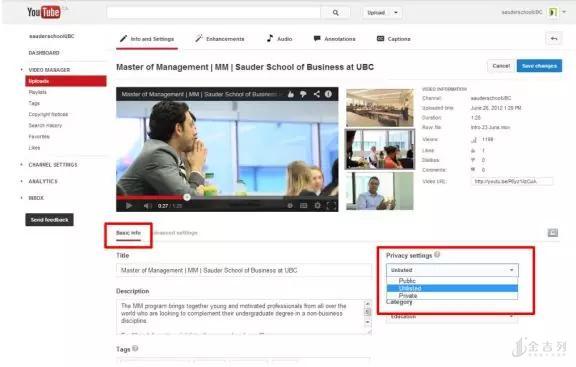This screenshot has height=367, width=576.
Task: Enter fullscreen in video player
Action: coord(331,205)
